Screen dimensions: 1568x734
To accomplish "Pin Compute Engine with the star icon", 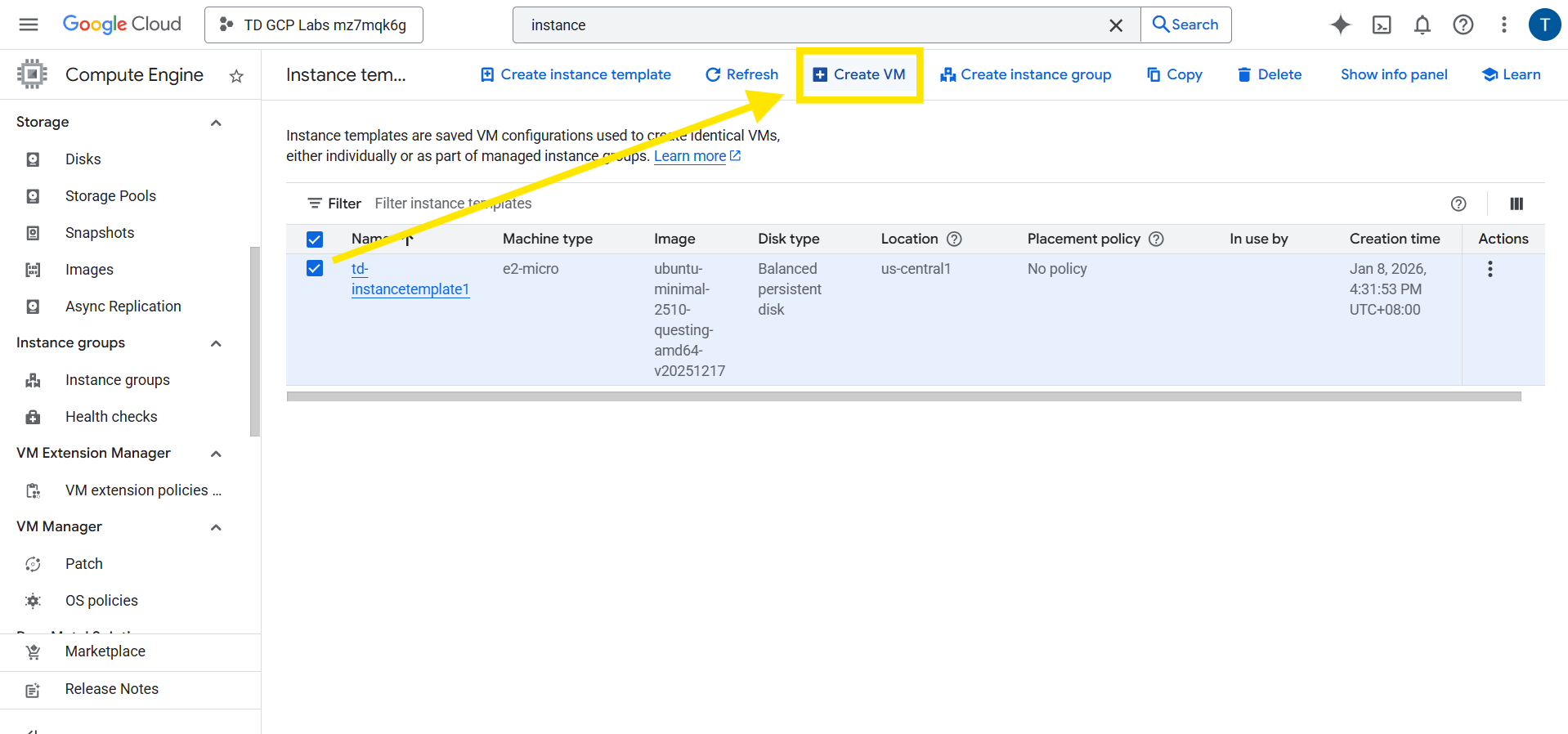I will (236, 76).
